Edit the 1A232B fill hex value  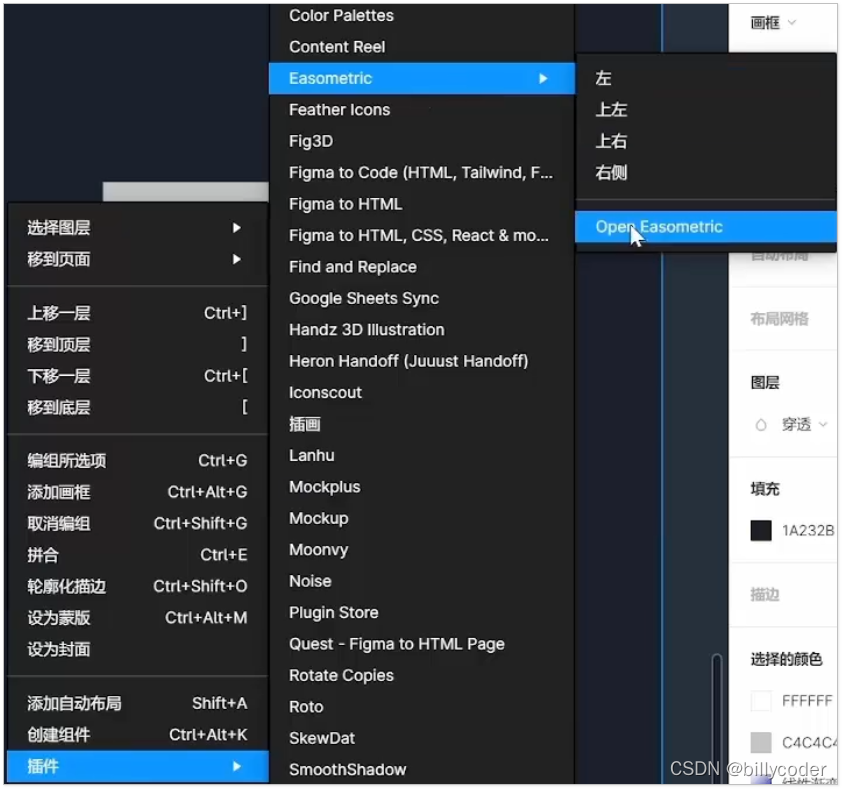click(808, 531)
